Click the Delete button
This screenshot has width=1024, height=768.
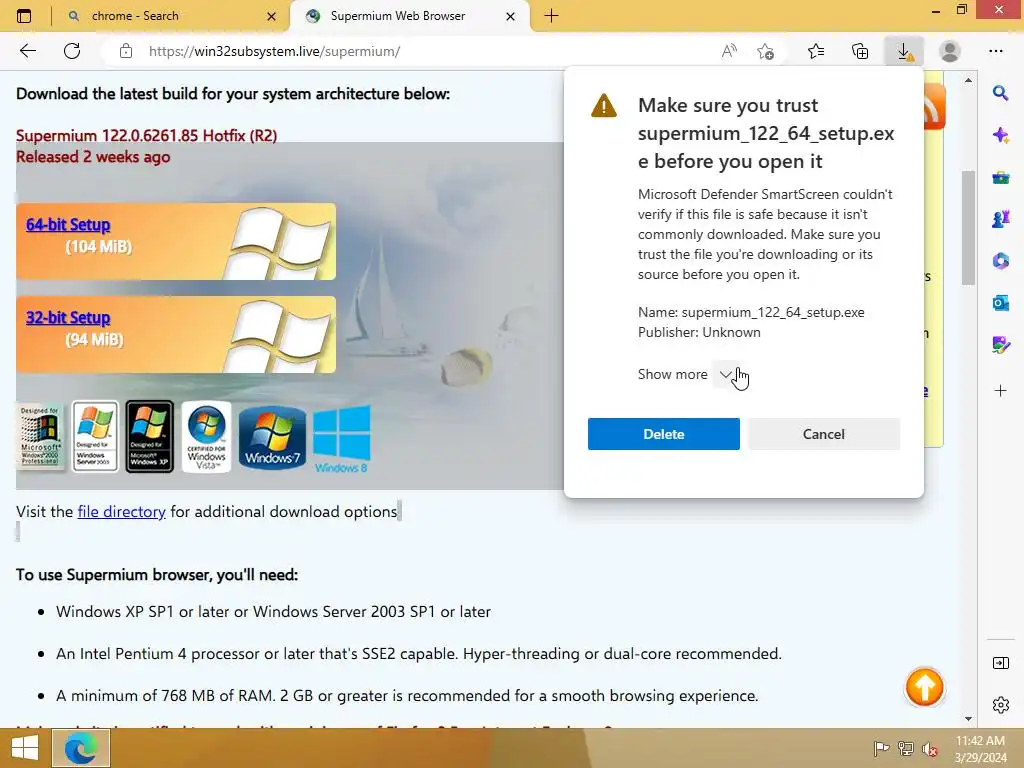coord(664,434)
